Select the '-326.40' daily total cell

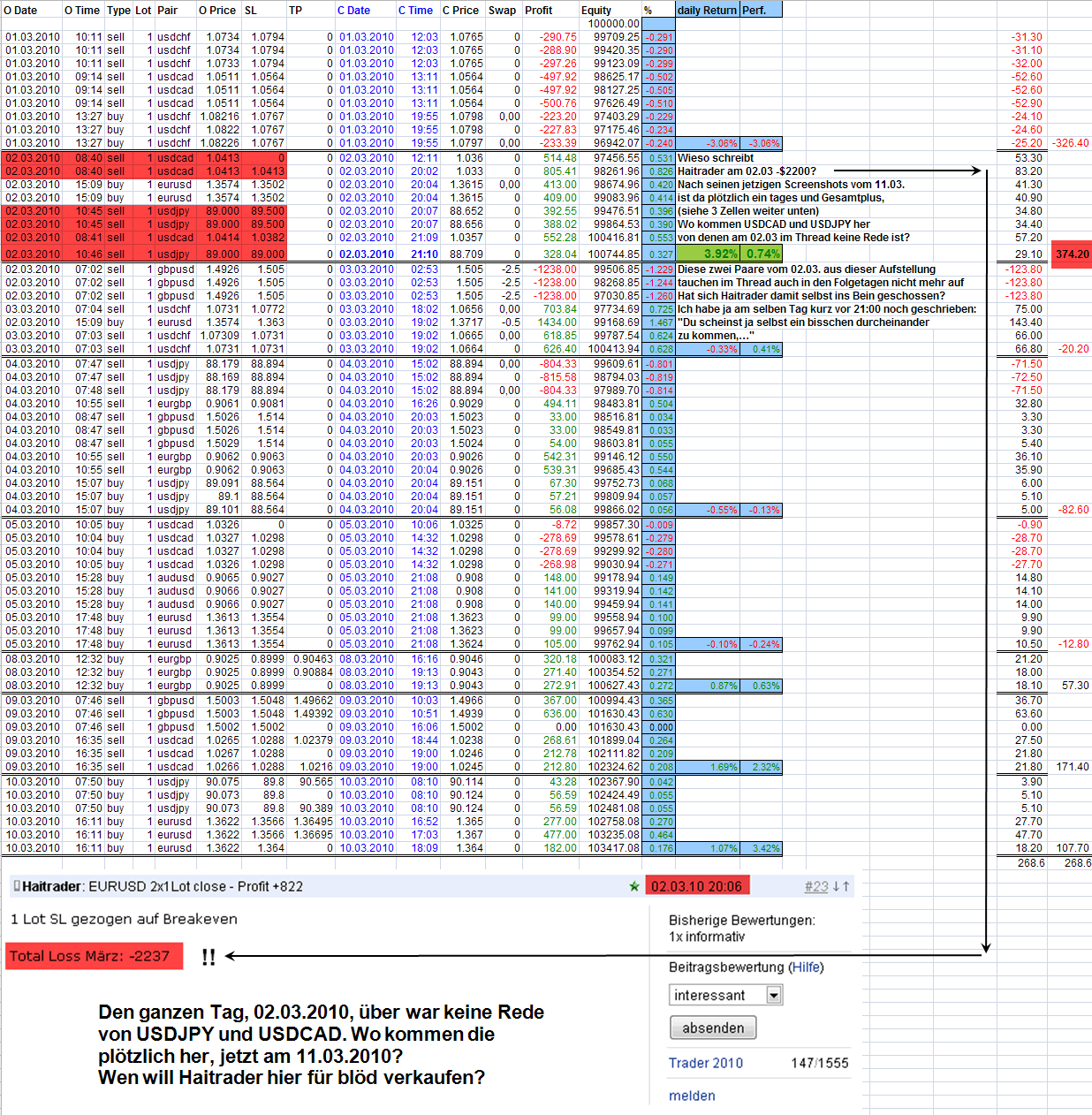pos(1072,143)
